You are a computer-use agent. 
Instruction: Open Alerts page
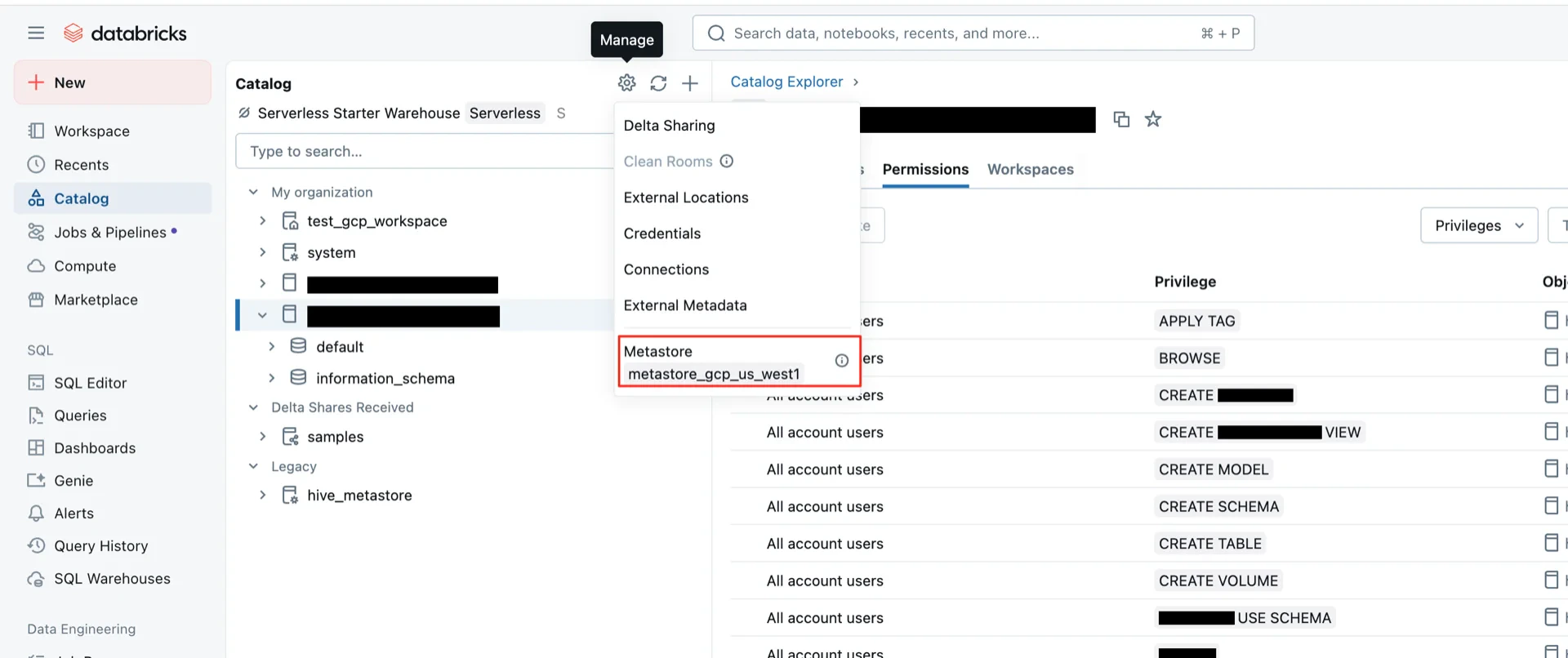(113, 513)
